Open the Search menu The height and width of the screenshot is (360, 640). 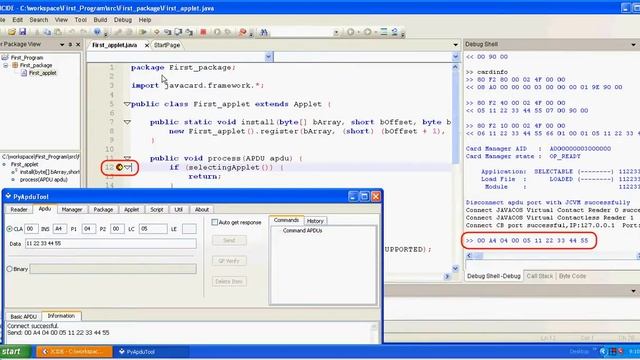click(x=39, y=20)
